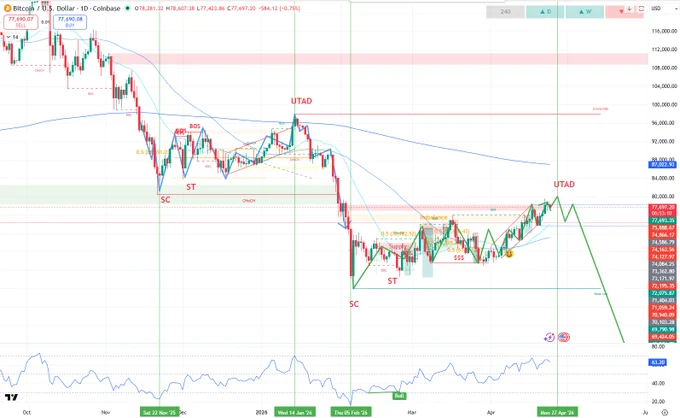Click the green Bull tag on RSI pane
The height and width of the screenshot is (418, 680).
coord(399,395)
